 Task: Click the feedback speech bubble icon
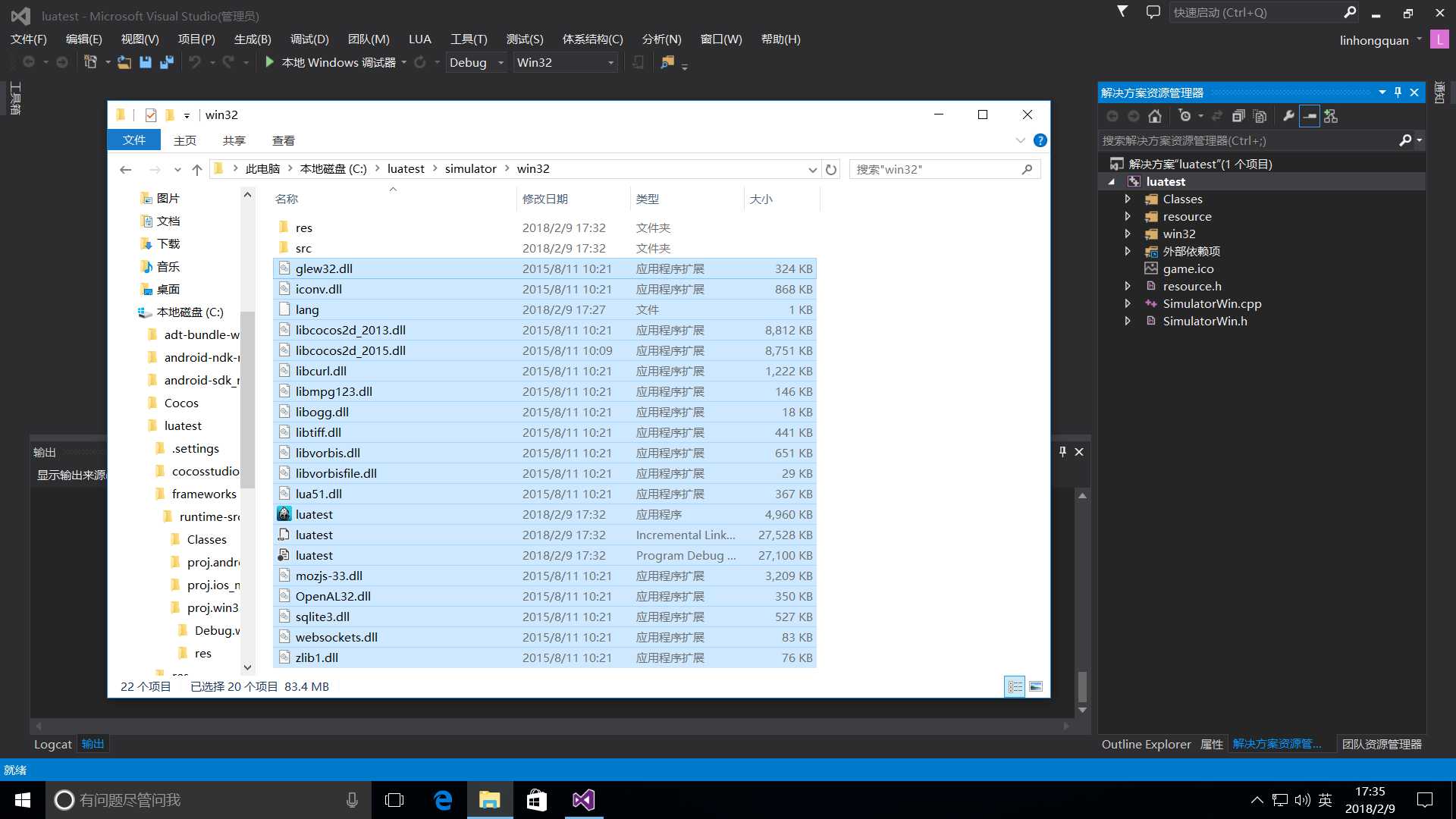(1153, 12)
